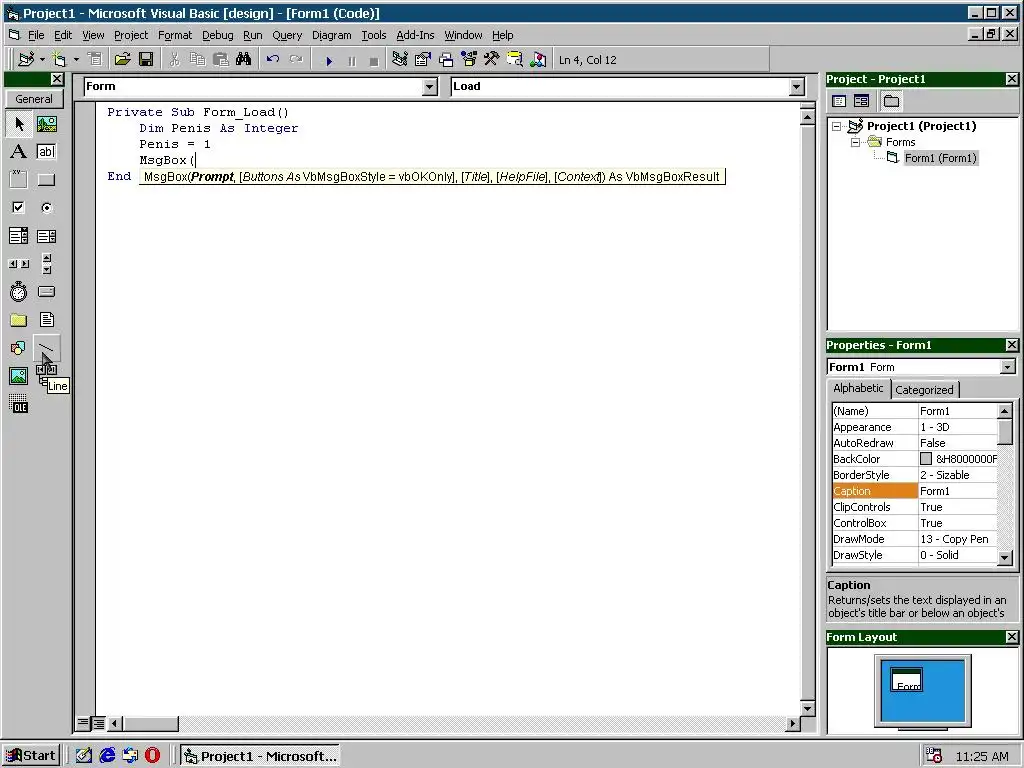
Task: Click the Break pause toolbar button
Action: [352, 61]
